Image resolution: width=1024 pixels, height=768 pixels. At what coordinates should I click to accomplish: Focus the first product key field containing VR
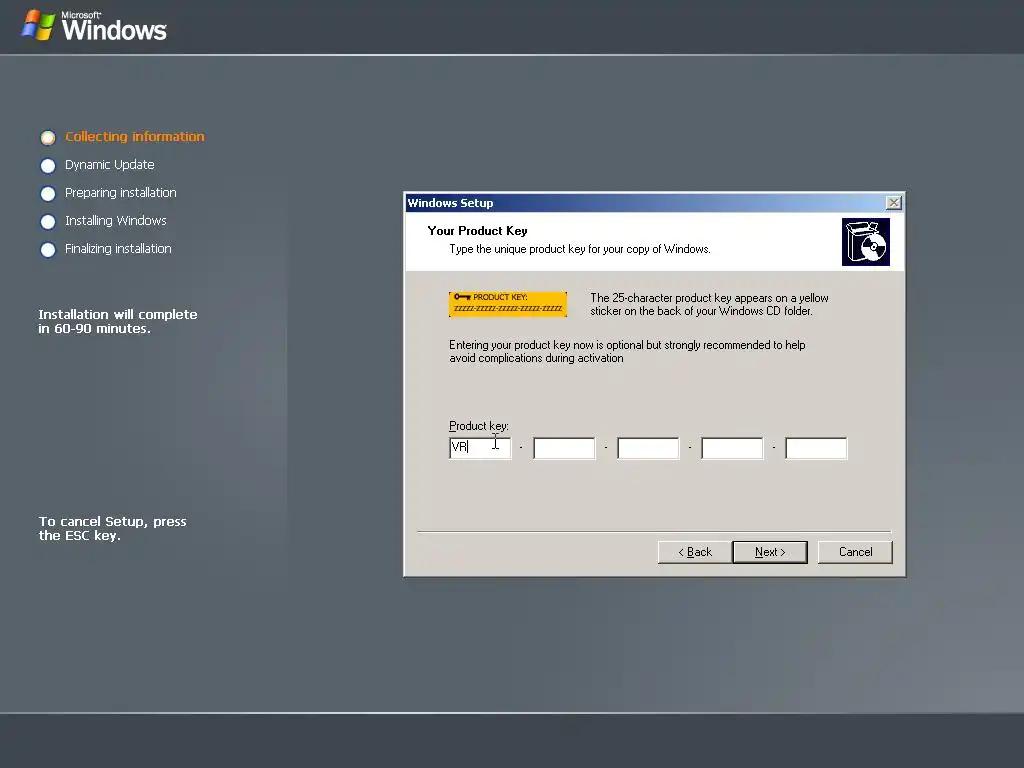point(480,448)
